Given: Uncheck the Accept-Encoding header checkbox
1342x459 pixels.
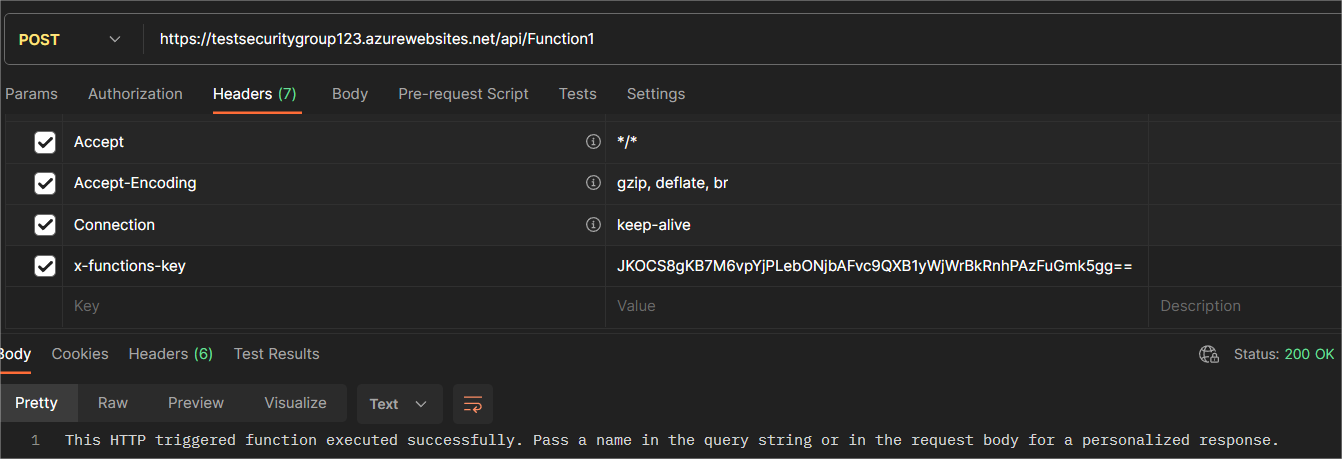Looking at the screenshot, I should 45,183.
